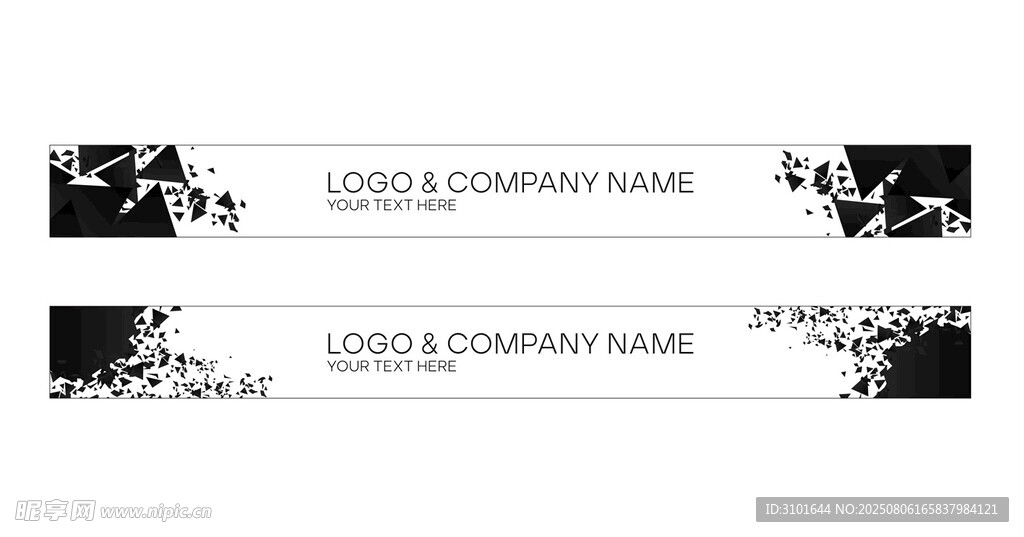This screenshot has height=537, width=1024.
Task: Click the scattered small triangles left of top title
Action: coord(215,205)
